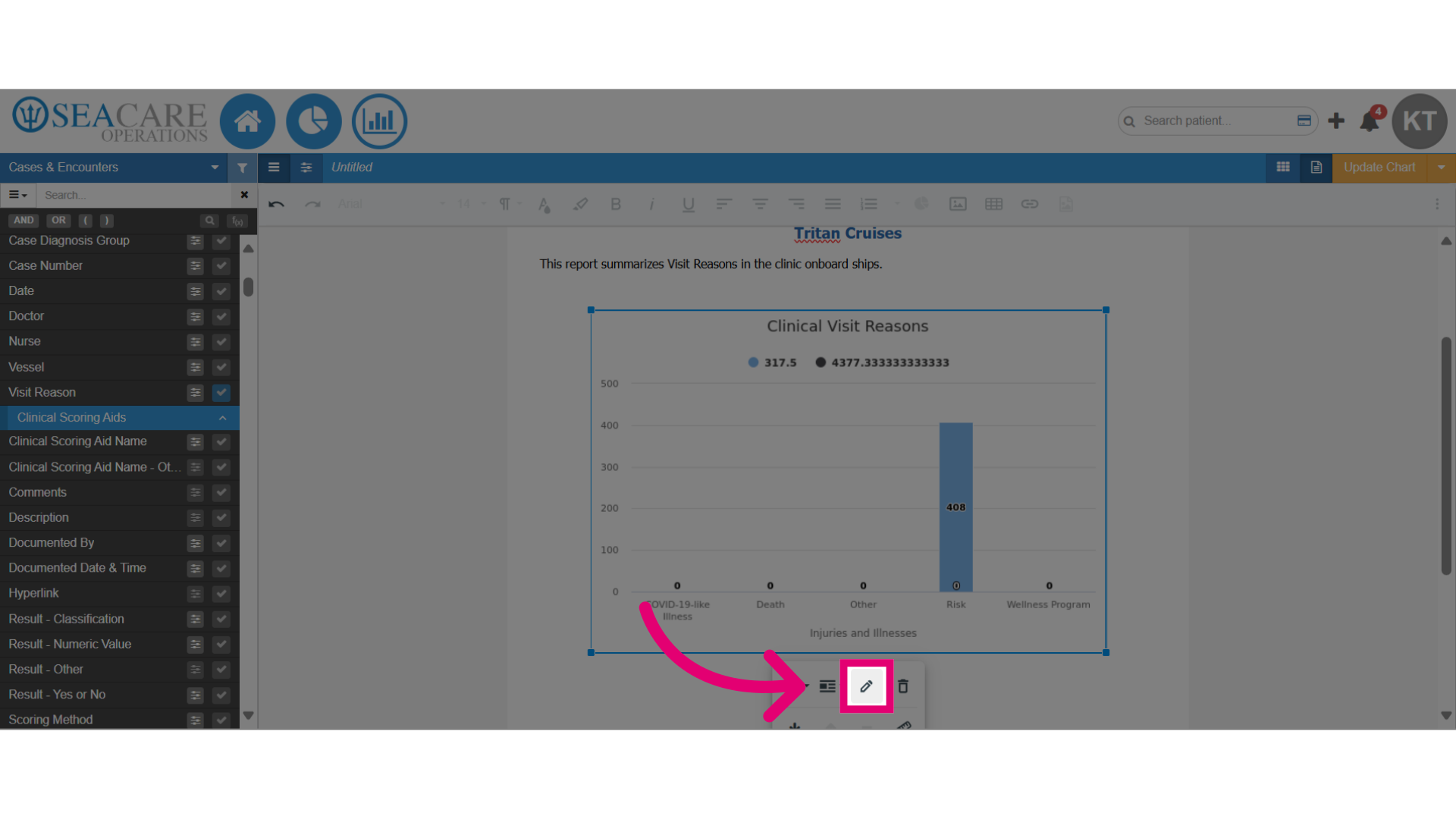The height and width of the screenshot is (819, 1456).
Task: Open editor more options kebab menu
Action: 1437,204
